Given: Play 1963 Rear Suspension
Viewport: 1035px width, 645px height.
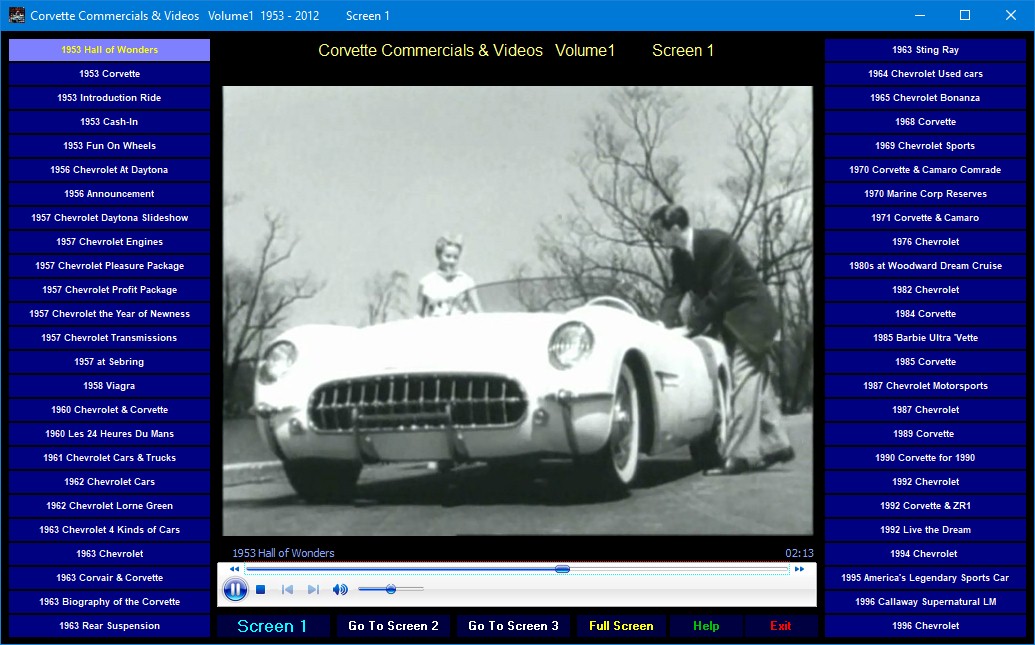Looking at the screenshot, I should pyautogui.click(x=110, y=626).
